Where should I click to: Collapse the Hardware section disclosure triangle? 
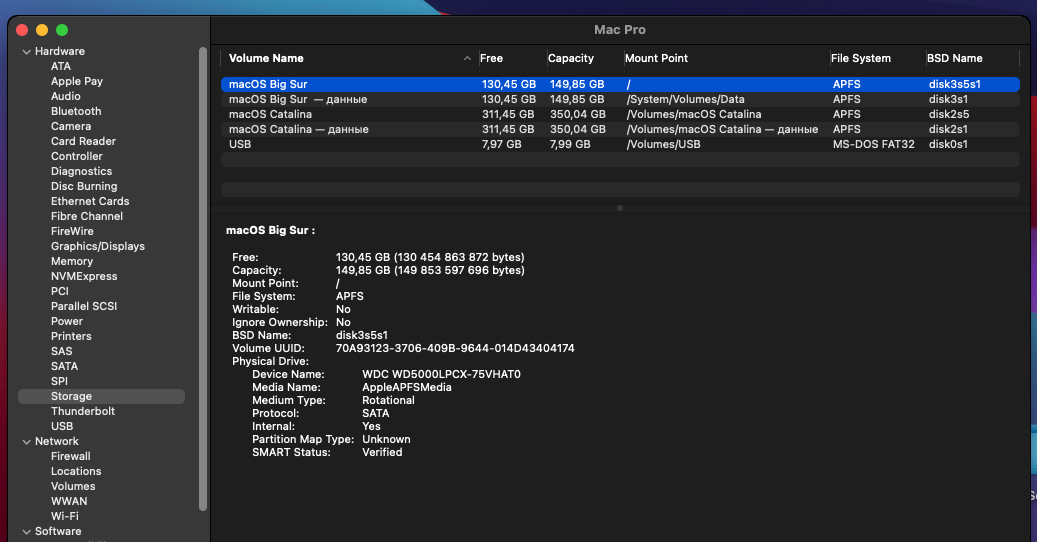tap(26, 51)
